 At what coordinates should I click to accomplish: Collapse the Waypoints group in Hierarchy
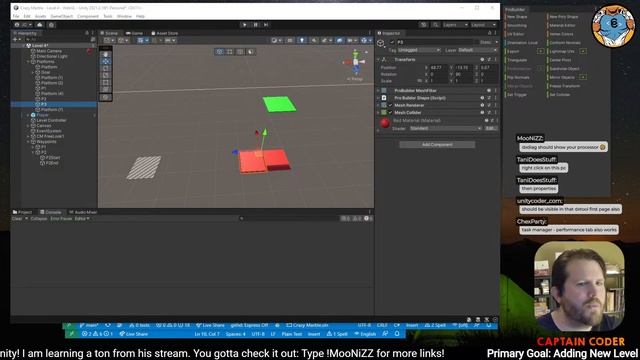(29, 142)
